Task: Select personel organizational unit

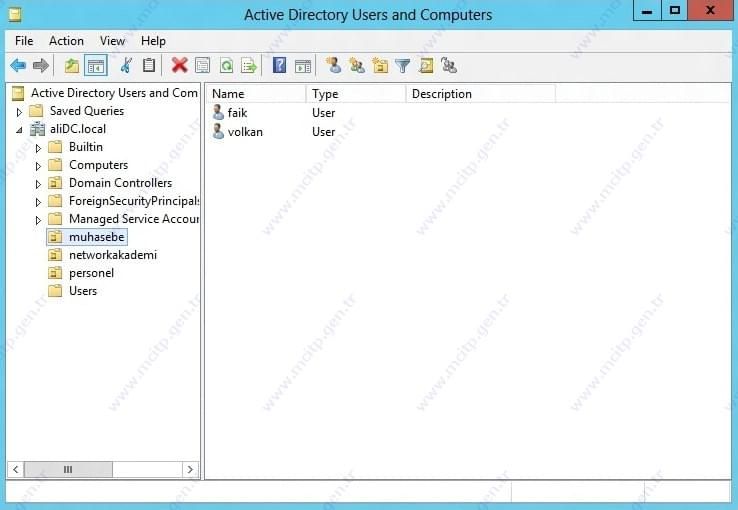Action: coord(91,273)
